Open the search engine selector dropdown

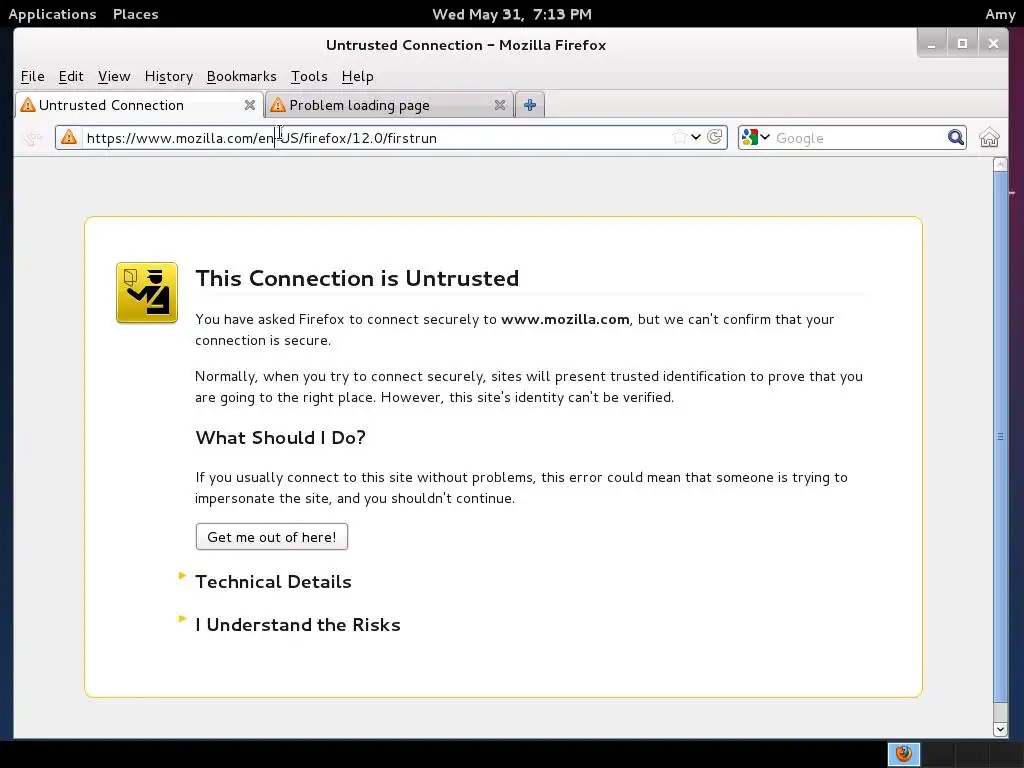756,137
